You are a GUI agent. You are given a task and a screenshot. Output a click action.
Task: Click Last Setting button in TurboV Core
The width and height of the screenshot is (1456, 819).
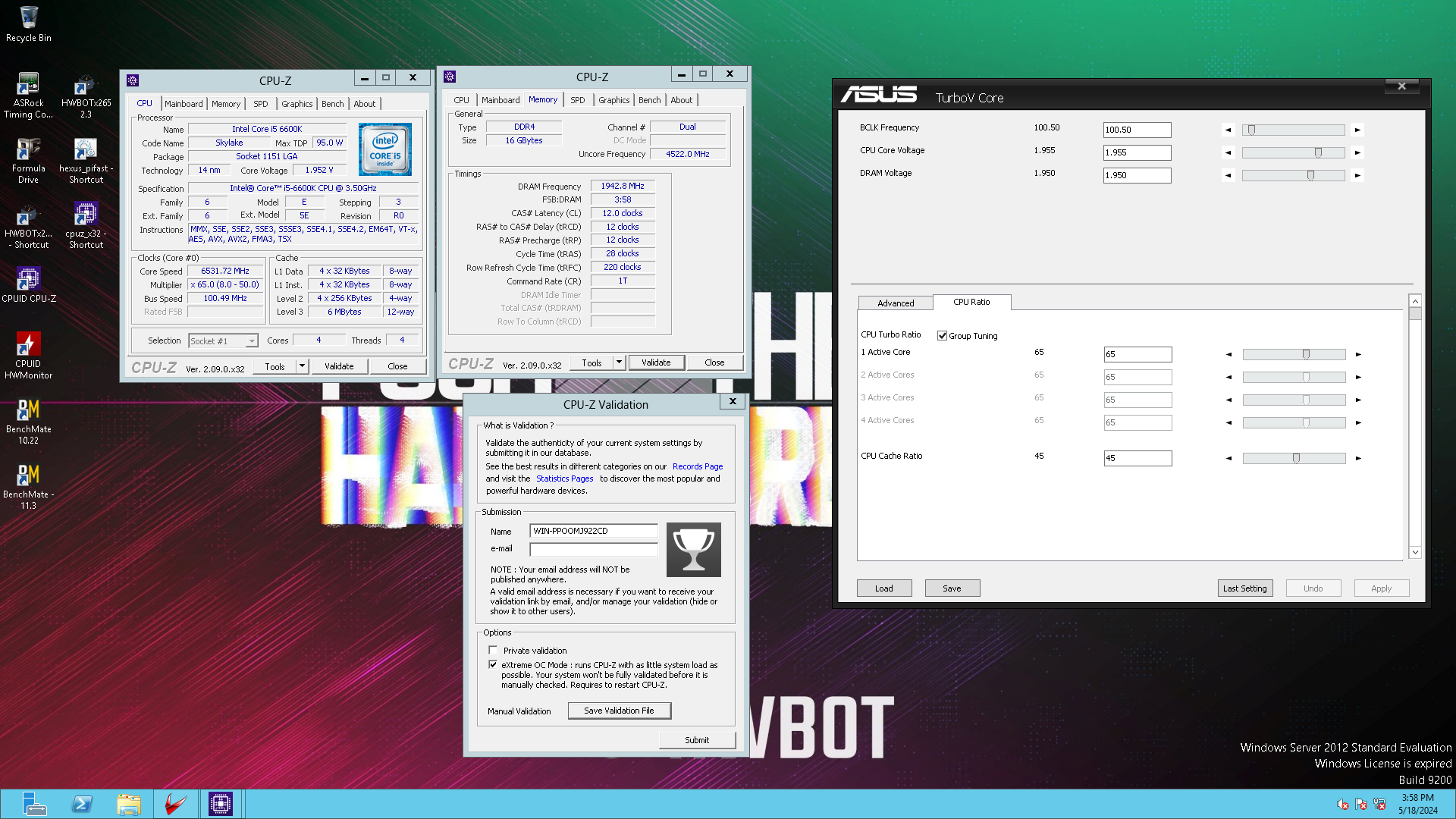click(x=1244, y=588)
